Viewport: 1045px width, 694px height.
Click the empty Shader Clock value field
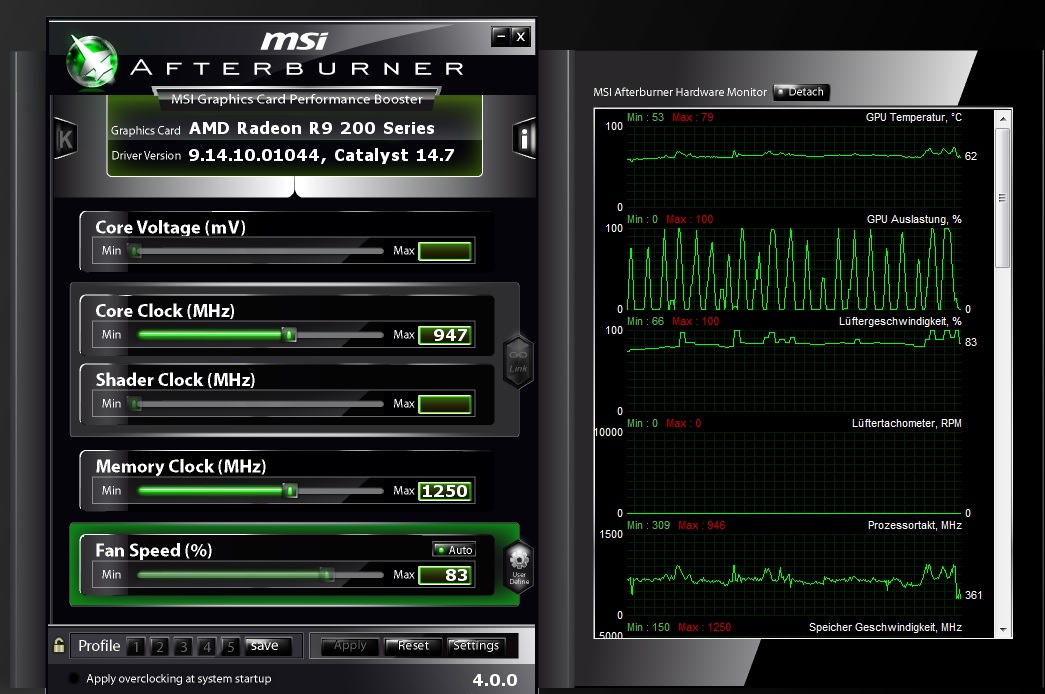pos(445,404)
